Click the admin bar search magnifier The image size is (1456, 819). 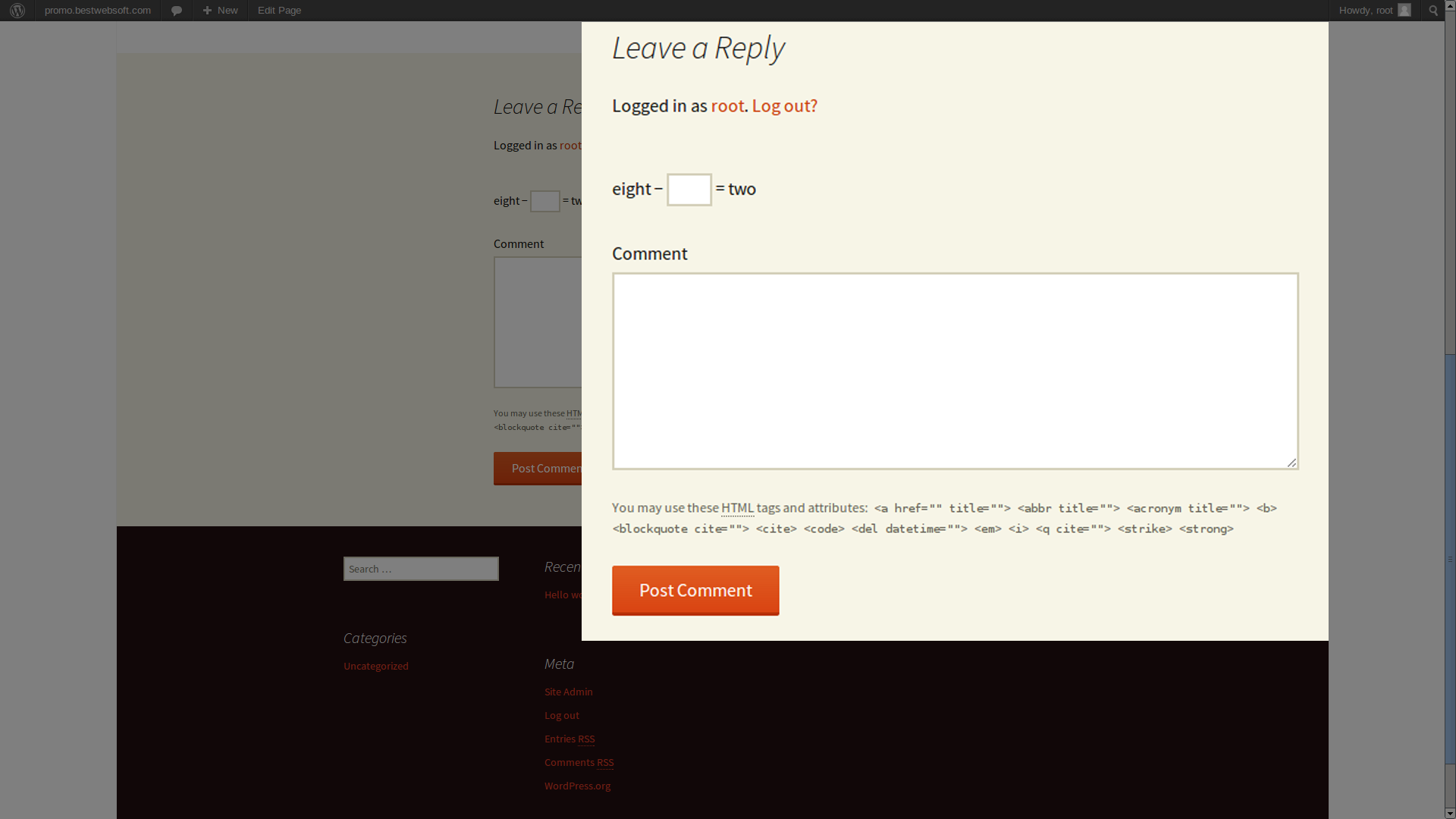coord(1433,10)
